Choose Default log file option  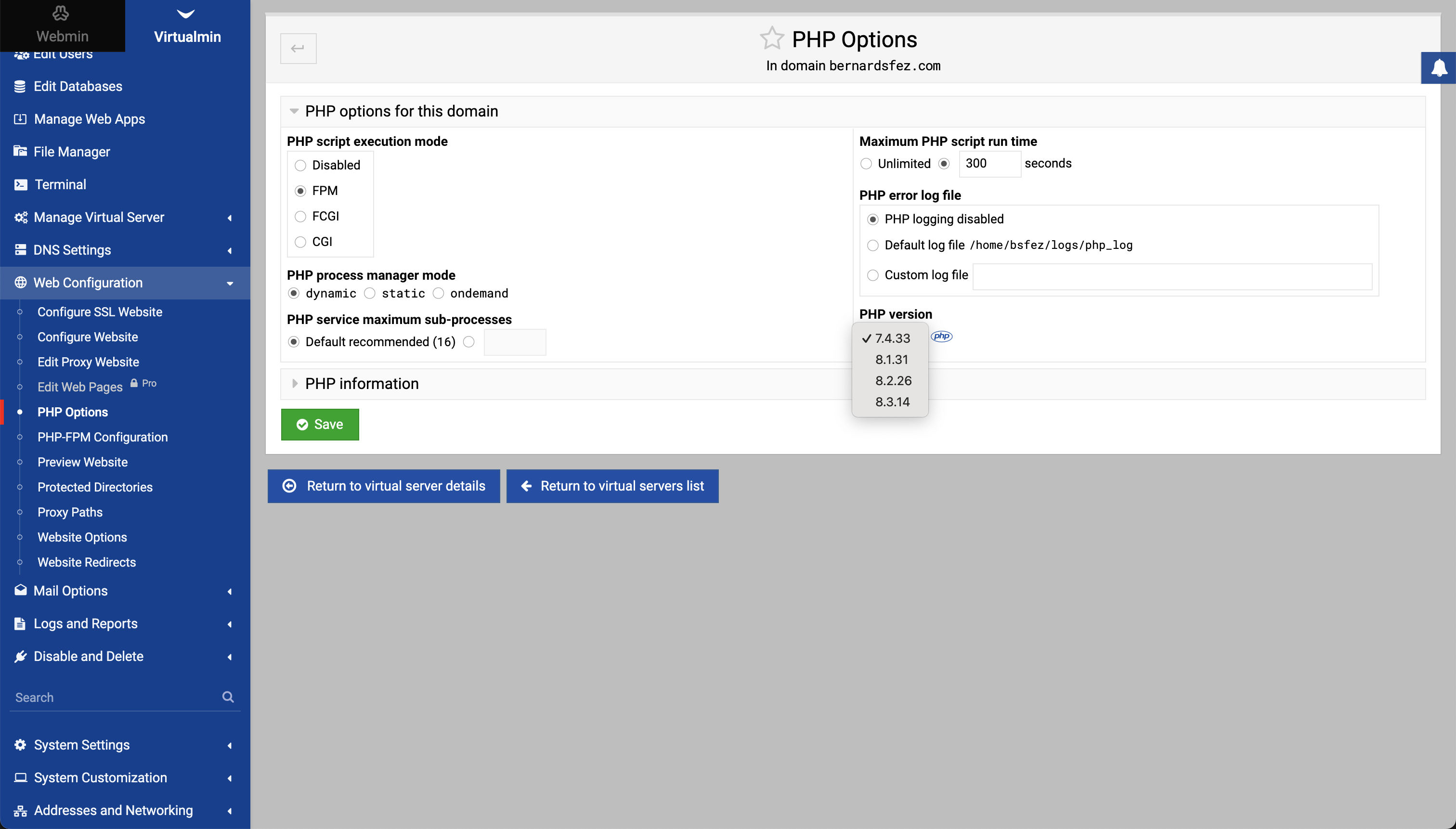point(872,246)
